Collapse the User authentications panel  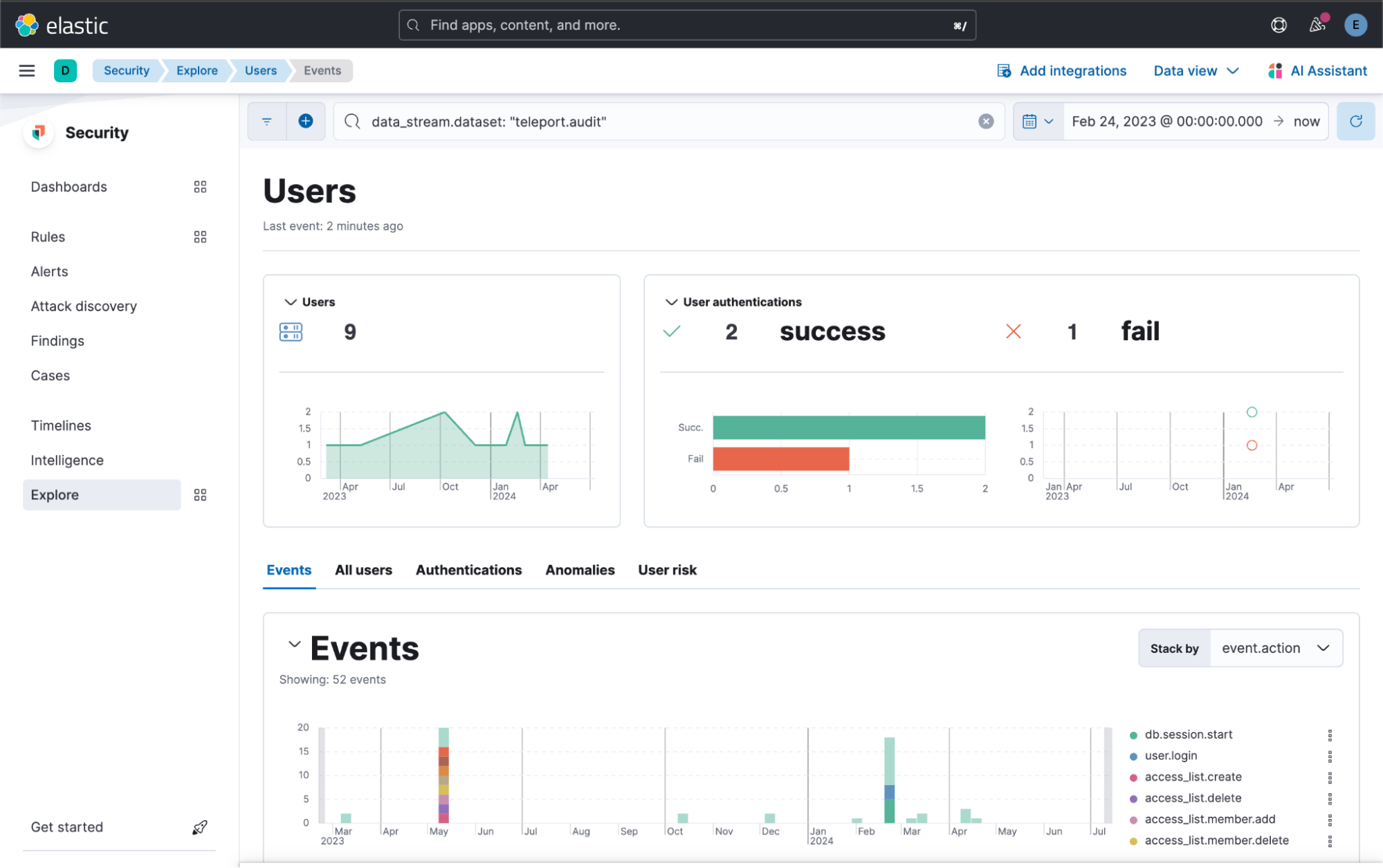[x=671, y=302]
